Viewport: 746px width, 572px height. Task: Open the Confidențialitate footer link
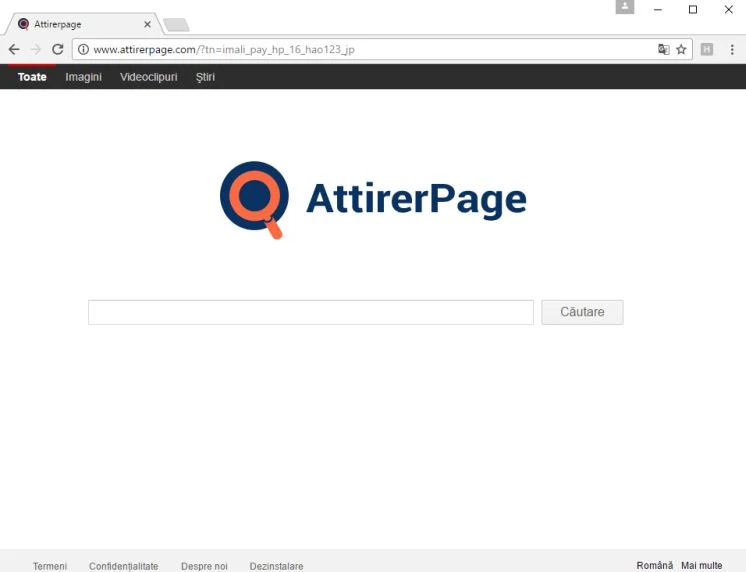124,566
